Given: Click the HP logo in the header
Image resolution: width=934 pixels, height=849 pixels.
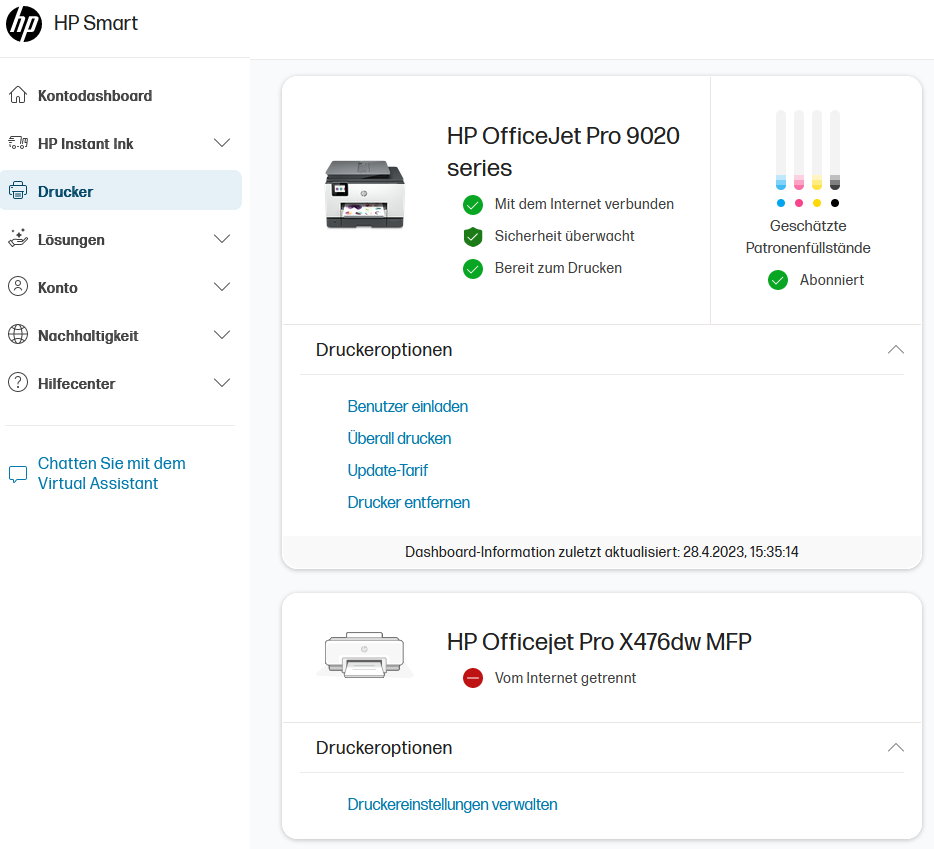Looking at the screenshot, I should tap(24, 24).
